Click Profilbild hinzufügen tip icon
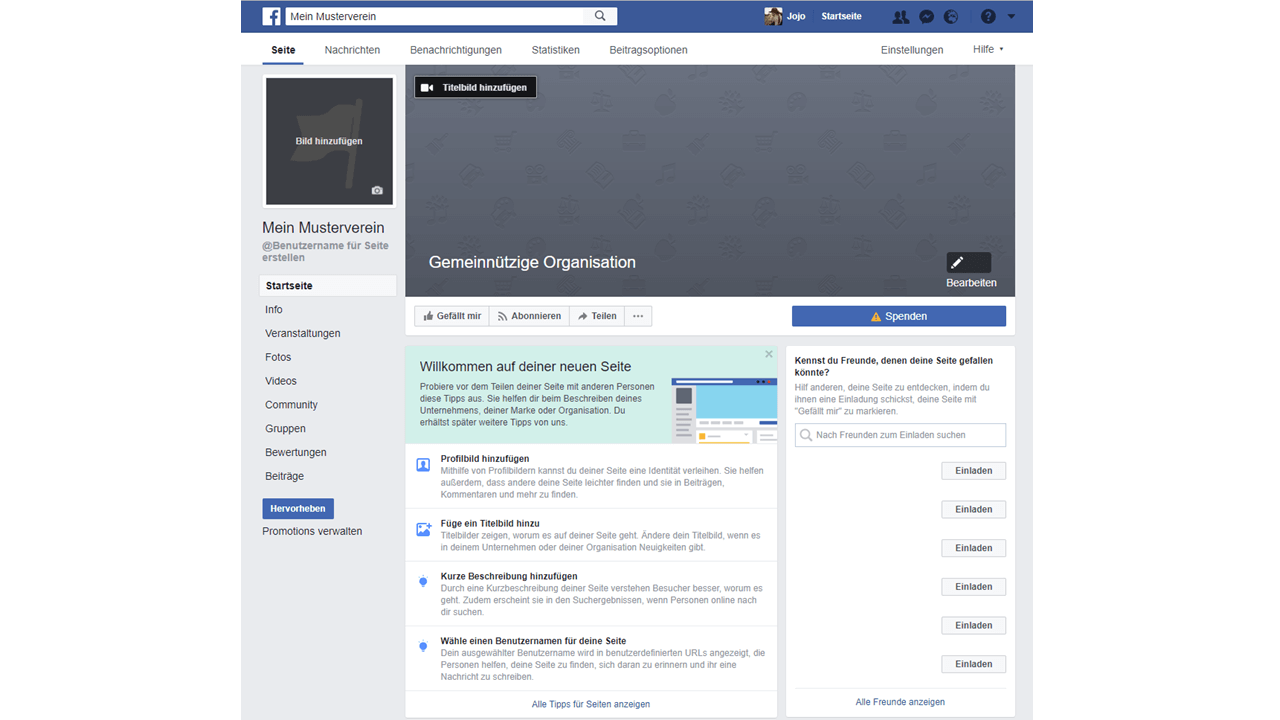1280x720 pixels. (423, 465)
